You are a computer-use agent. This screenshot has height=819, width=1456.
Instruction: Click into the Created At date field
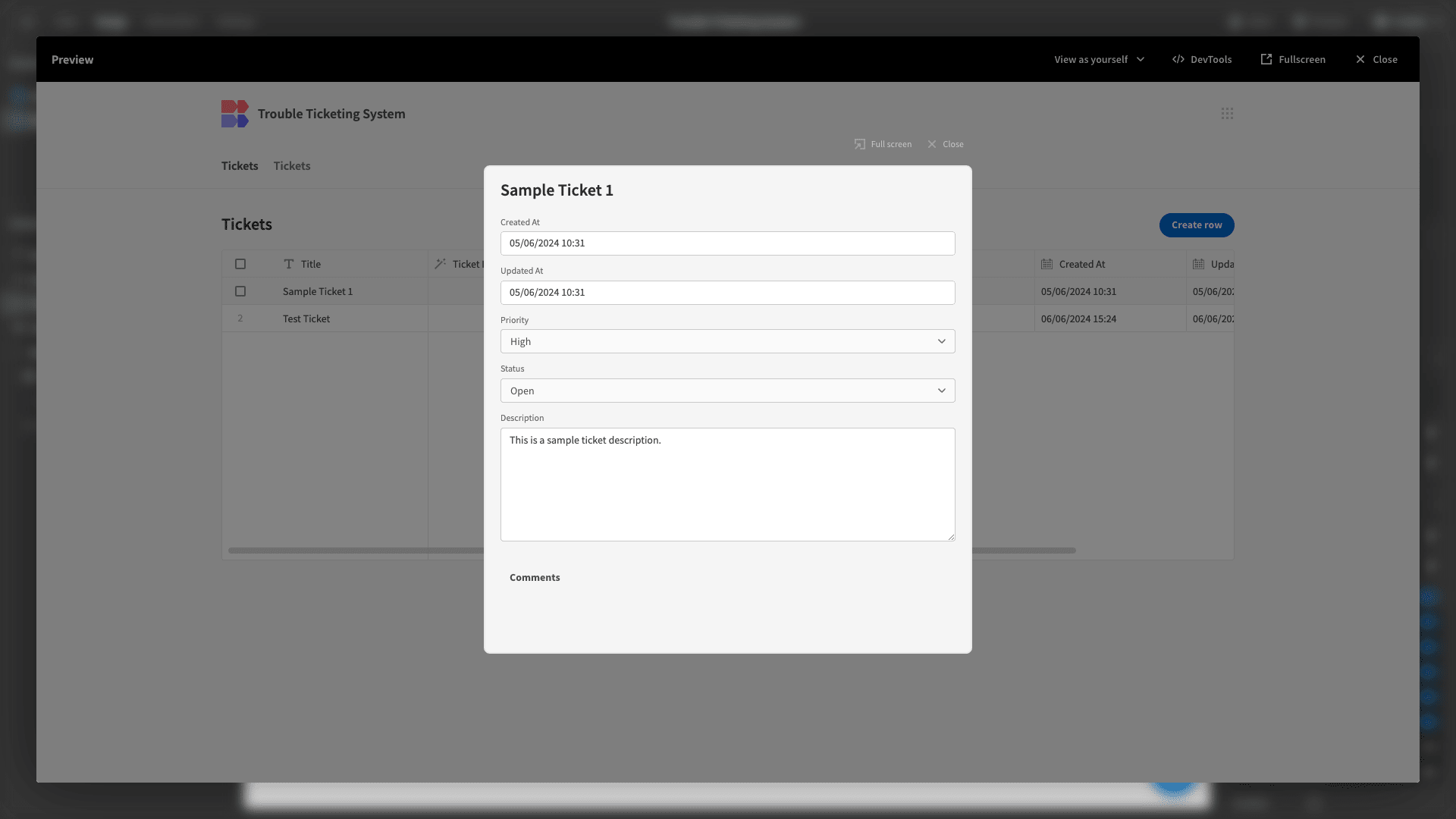728,243
